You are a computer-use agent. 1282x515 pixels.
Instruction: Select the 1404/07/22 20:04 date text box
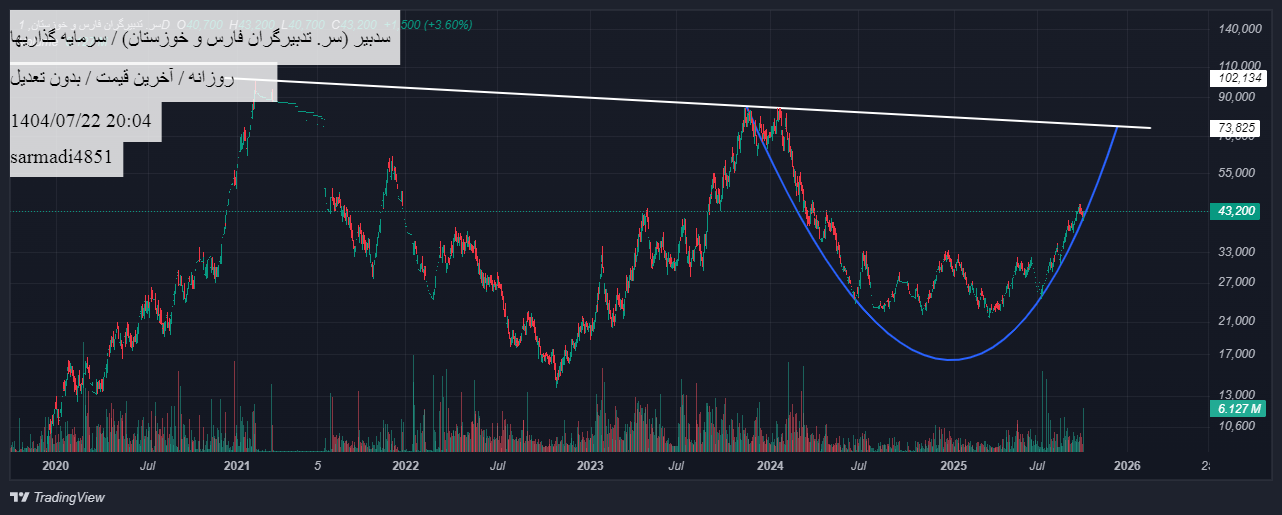click(x=81, y=121)
